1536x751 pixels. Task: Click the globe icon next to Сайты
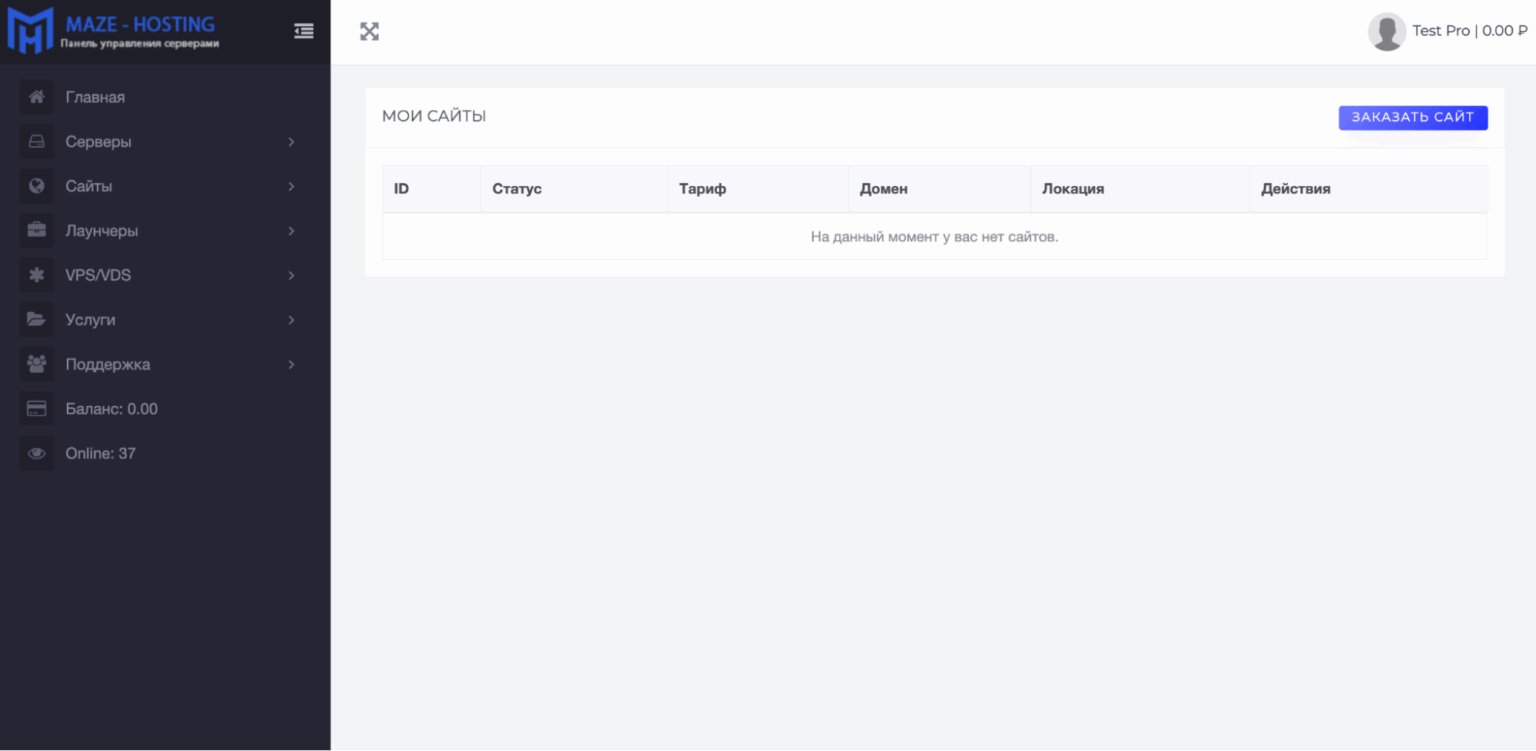36,186
